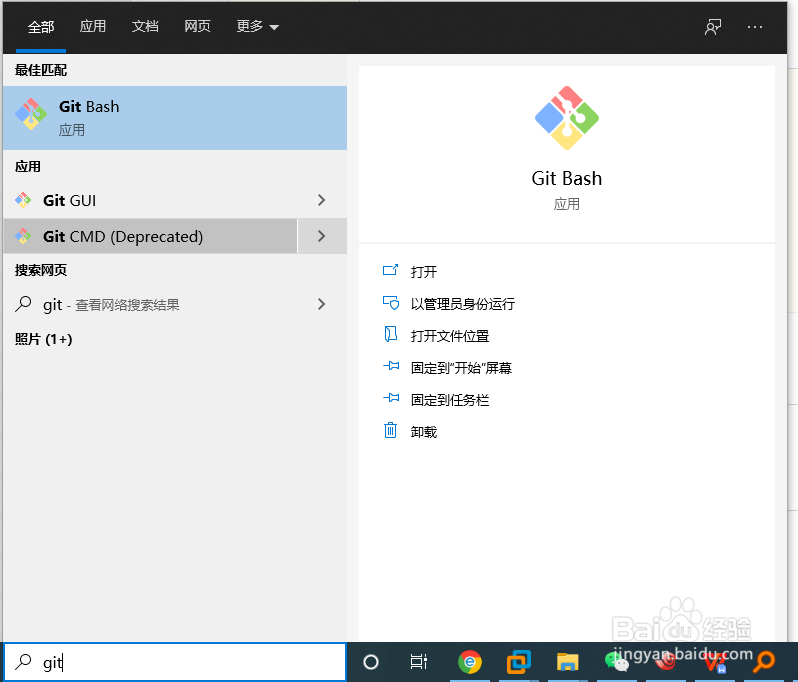Open web search results for git
The height and width of the screenshot is (682, 798).
(150, 304)
